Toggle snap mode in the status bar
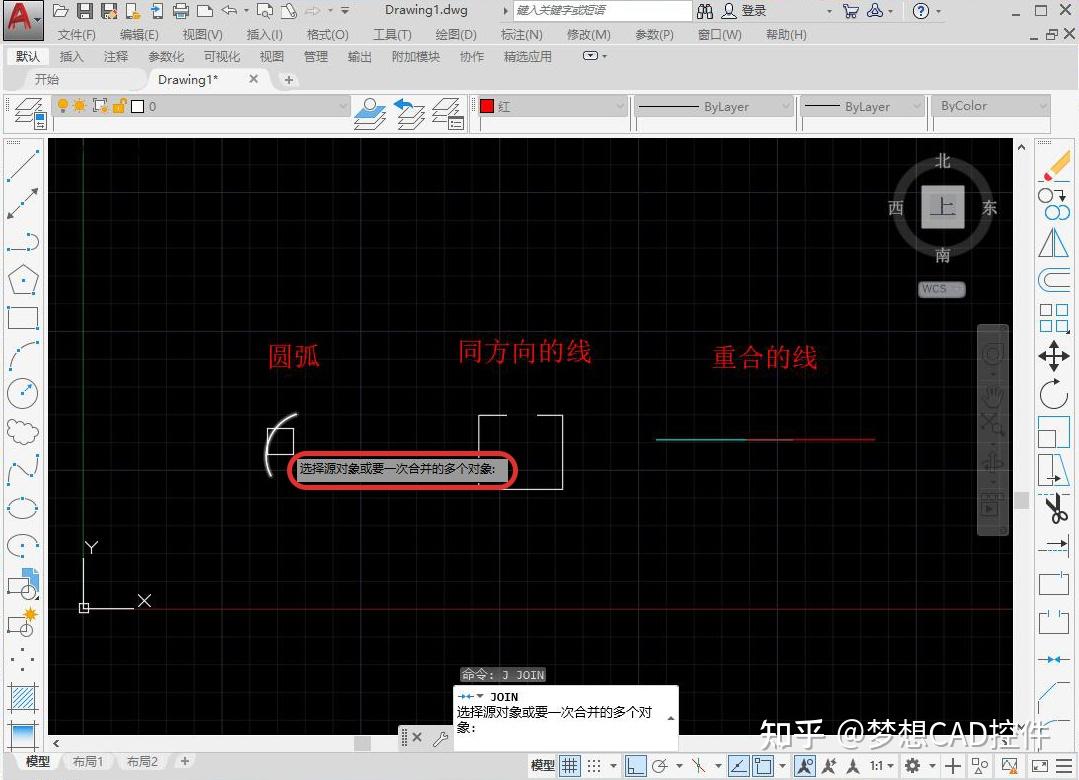This screenshot has width=1079, height=780. [x=593, y=765]
